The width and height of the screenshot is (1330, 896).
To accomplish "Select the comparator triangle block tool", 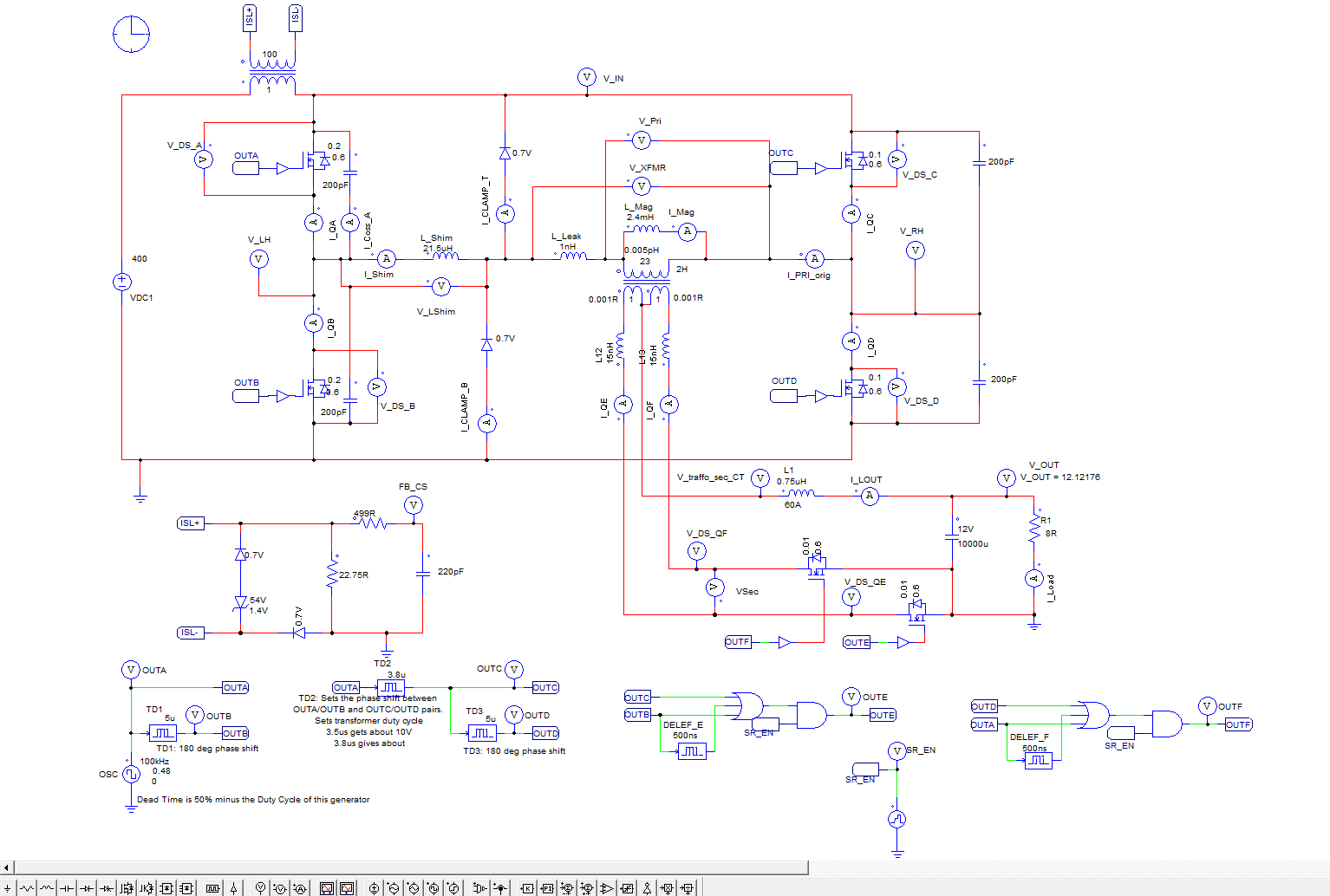I will [607, 887].
